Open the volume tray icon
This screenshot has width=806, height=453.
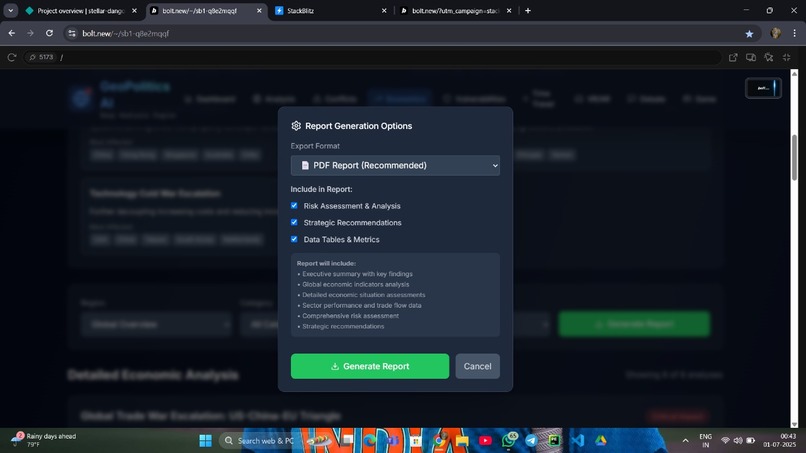point(738,441)
